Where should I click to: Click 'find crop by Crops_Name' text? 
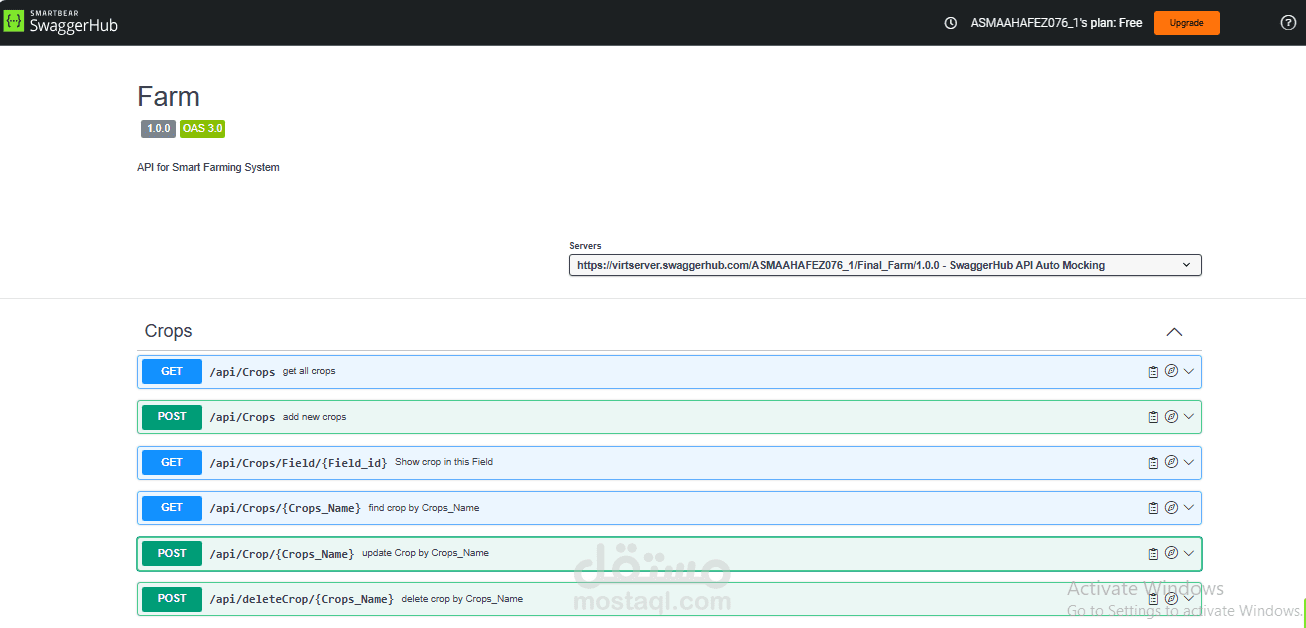coord(424,508)
